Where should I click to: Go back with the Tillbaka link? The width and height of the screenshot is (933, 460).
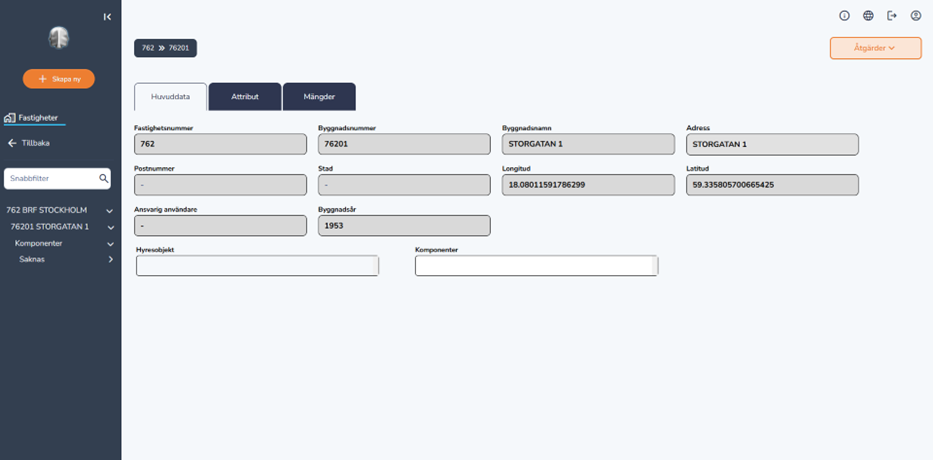point(28,143)
